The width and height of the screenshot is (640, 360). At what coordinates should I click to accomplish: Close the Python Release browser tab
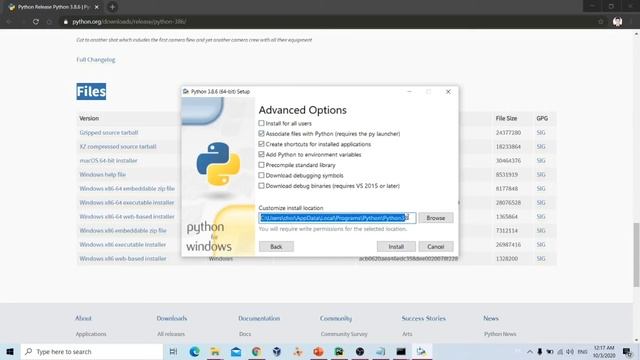pos(97,7)
